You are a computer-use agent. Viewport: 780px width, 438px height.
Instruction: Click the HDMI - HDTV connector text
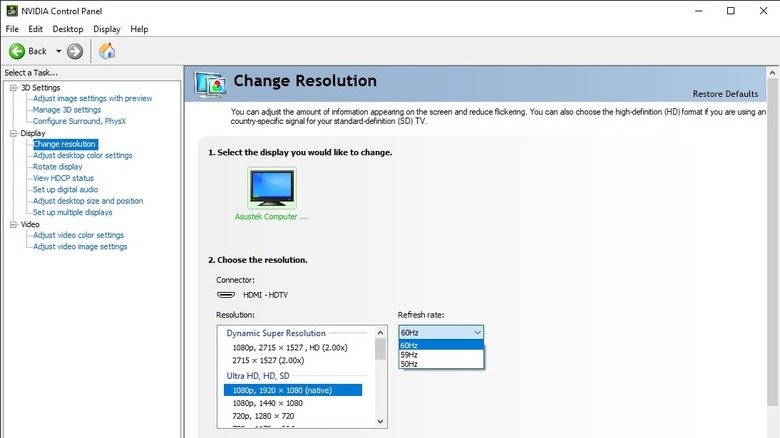pos(265,295)
